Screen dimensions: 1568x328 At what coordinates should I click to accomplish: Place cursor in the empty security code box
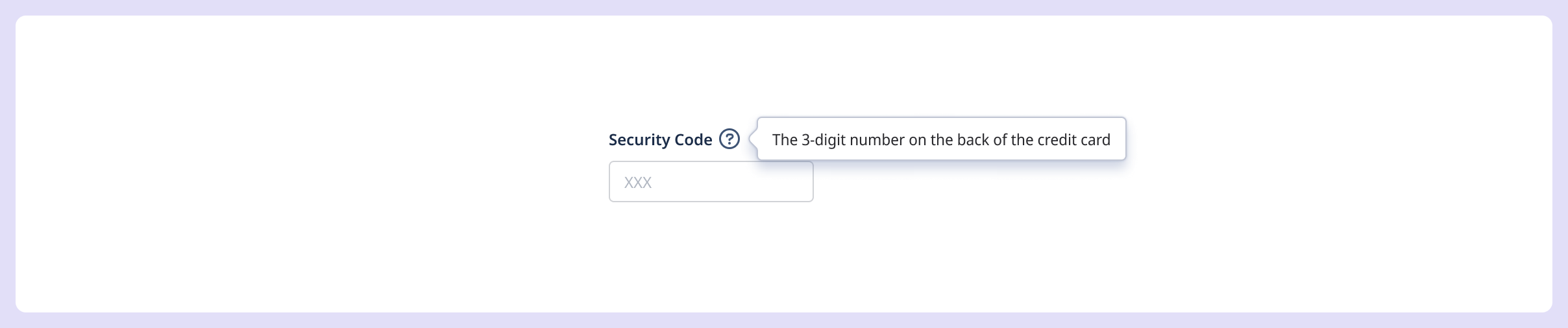(x=711, y=182)
